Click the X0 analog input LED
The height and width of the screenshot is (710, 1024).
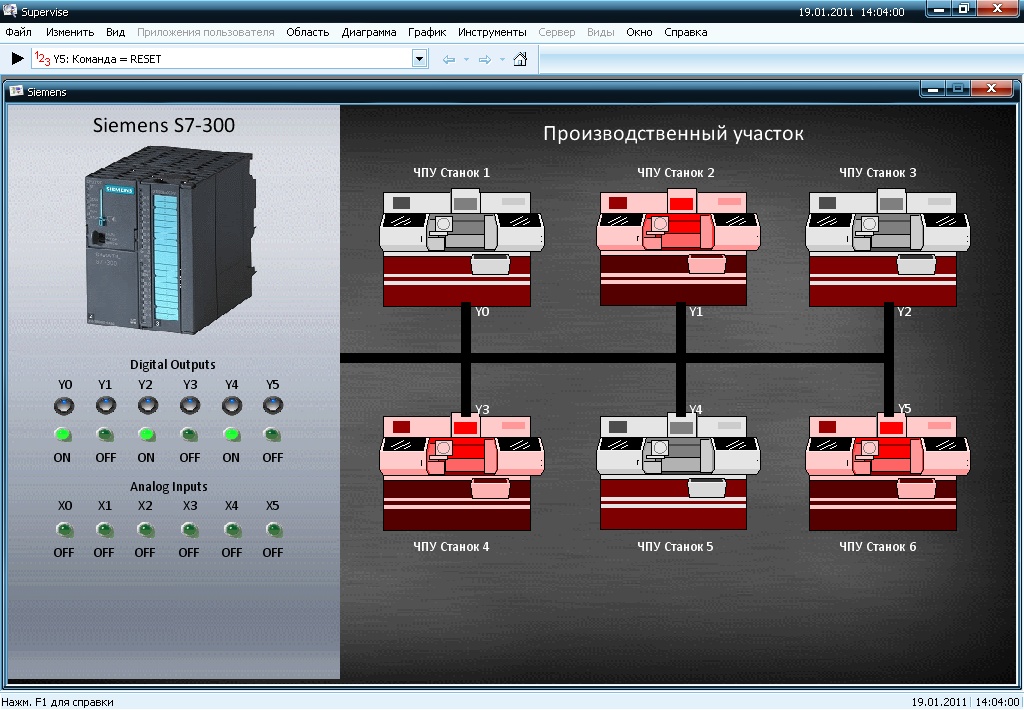click(64, 529)
